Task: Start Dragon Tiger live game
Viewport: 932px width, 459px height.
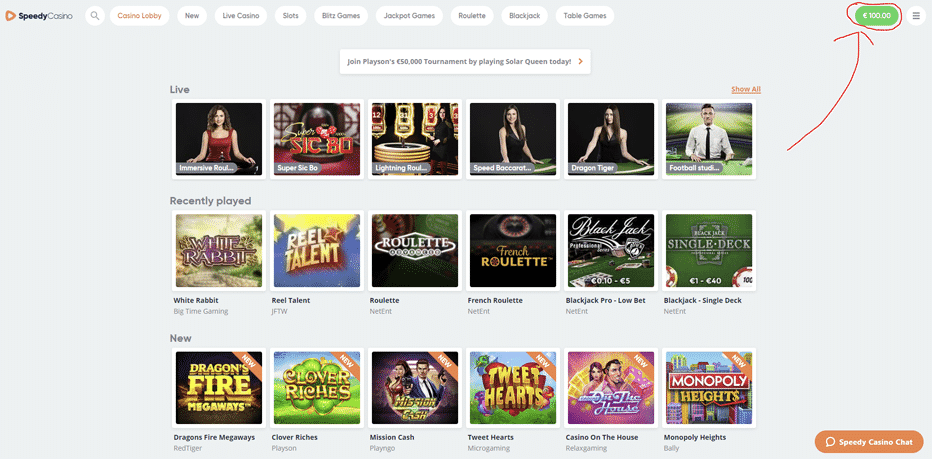Action: click(611, 139)
